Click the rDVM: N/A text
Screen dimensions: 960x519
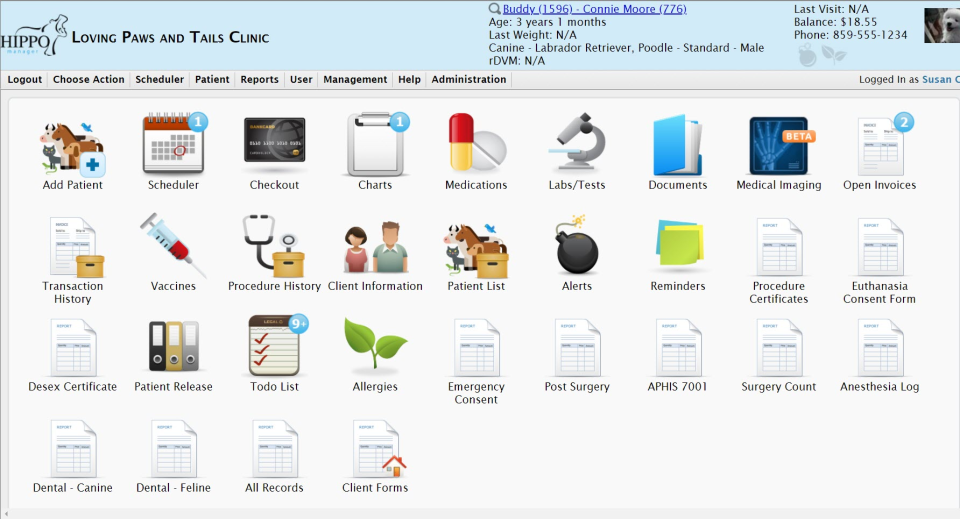517,61
